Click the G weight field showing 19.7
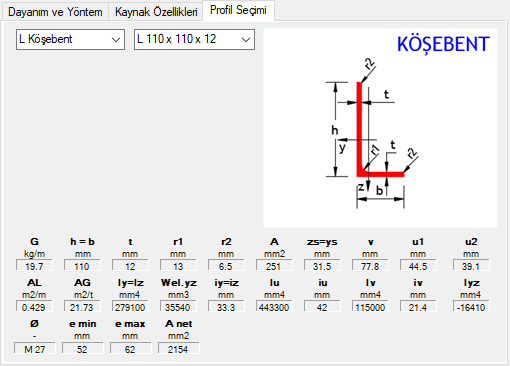The image size is (510, 366). [x=34, y=266]
